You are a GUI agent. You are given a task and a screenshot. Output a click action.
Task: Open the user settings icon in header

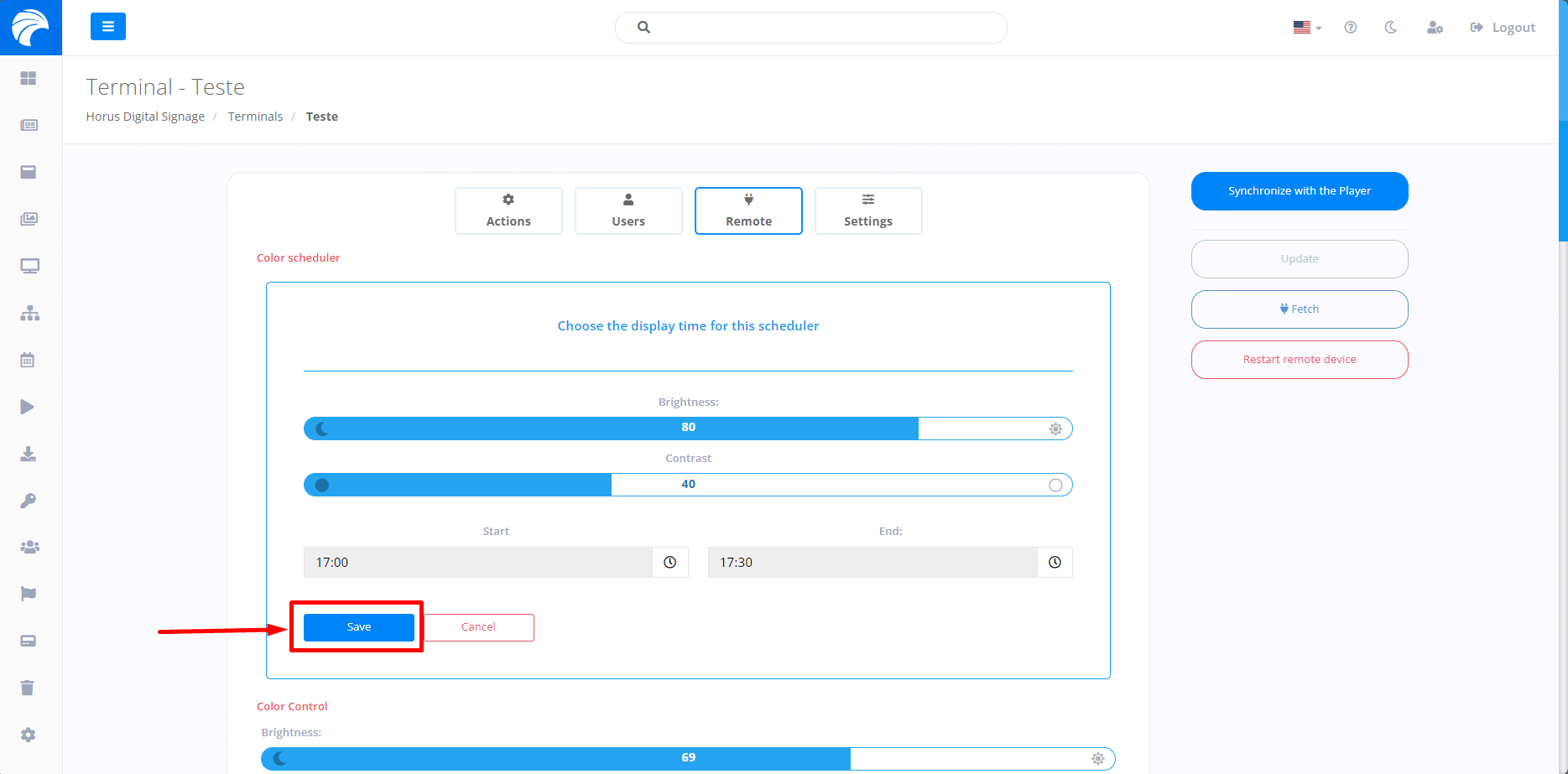(x=1435, y=28)
